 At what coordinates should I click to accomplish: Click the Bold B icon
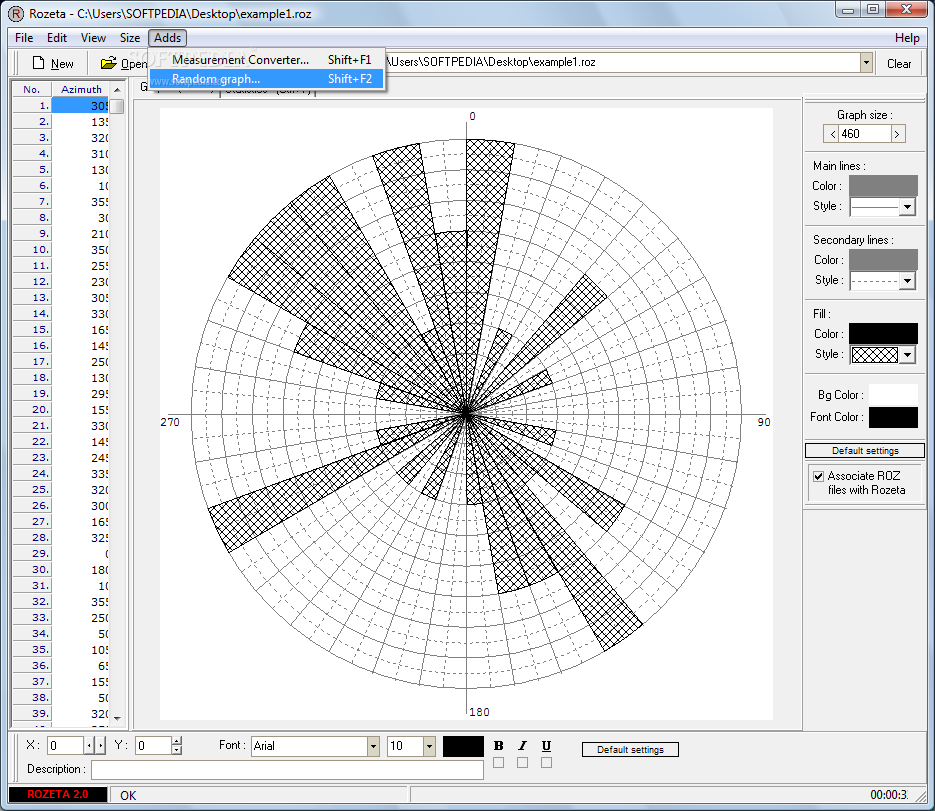tap(499, 745)
